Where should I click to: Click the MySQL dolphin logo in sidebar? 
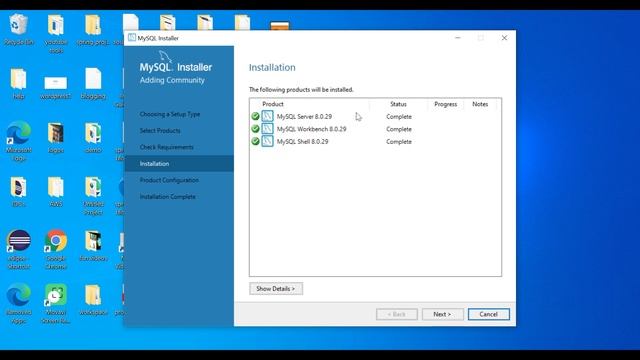click(x=165, y=56)
